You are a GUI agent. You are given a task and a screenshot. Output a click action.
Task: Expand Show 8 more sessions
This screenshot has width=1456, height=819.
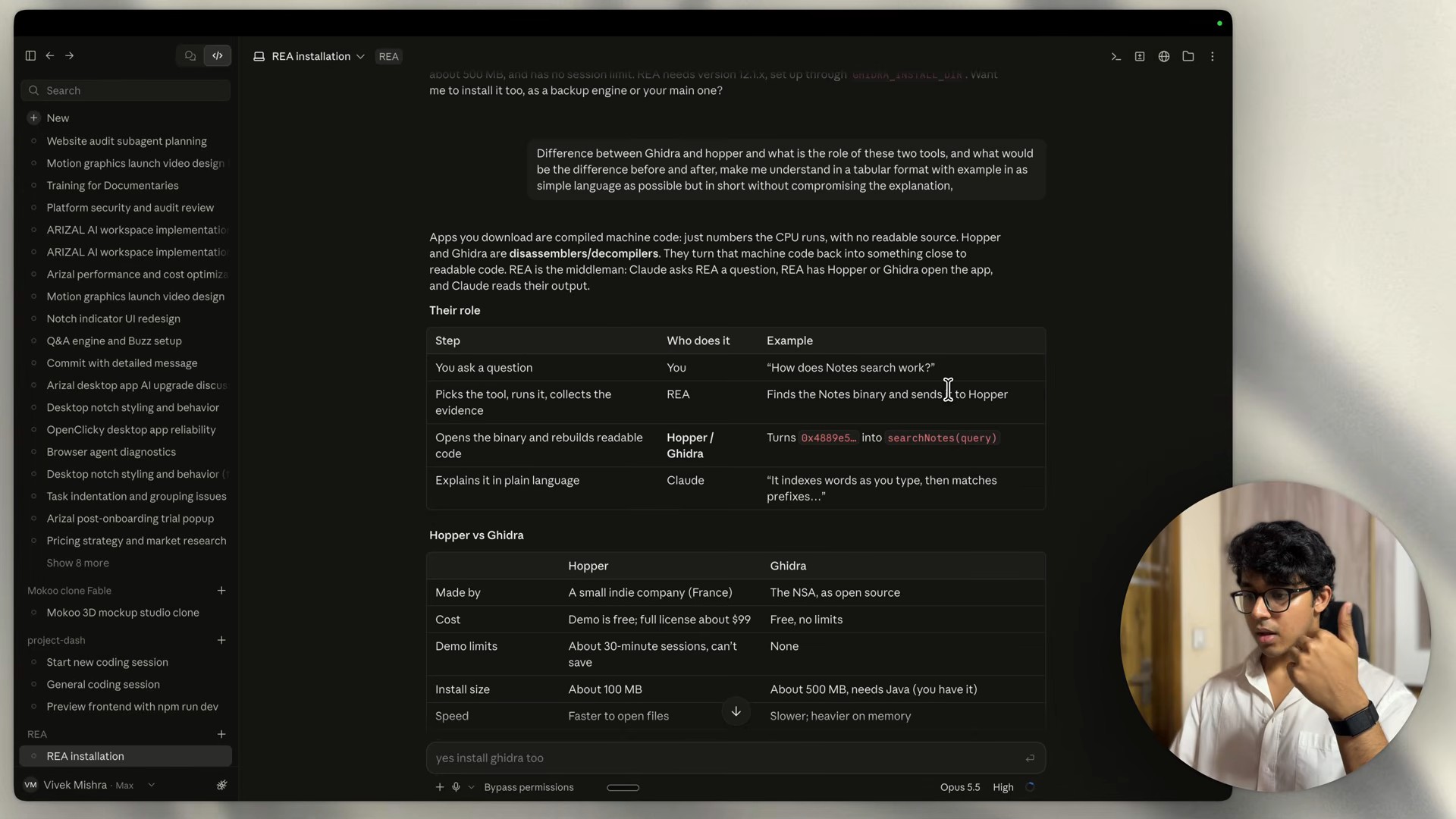(x=77, y=563)
